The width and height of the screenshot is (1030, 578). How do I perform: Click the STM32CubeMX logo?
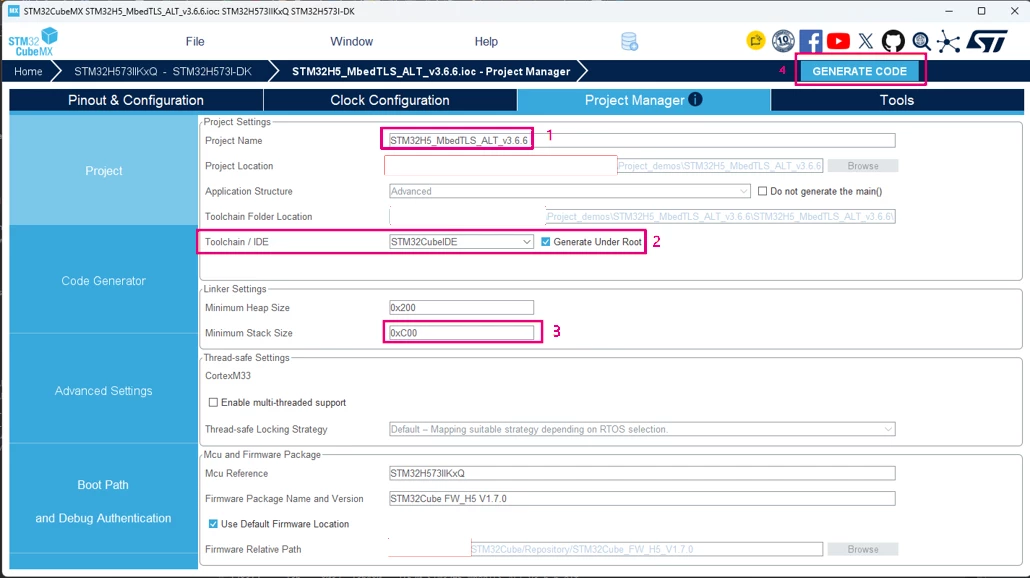pos(33,41)
